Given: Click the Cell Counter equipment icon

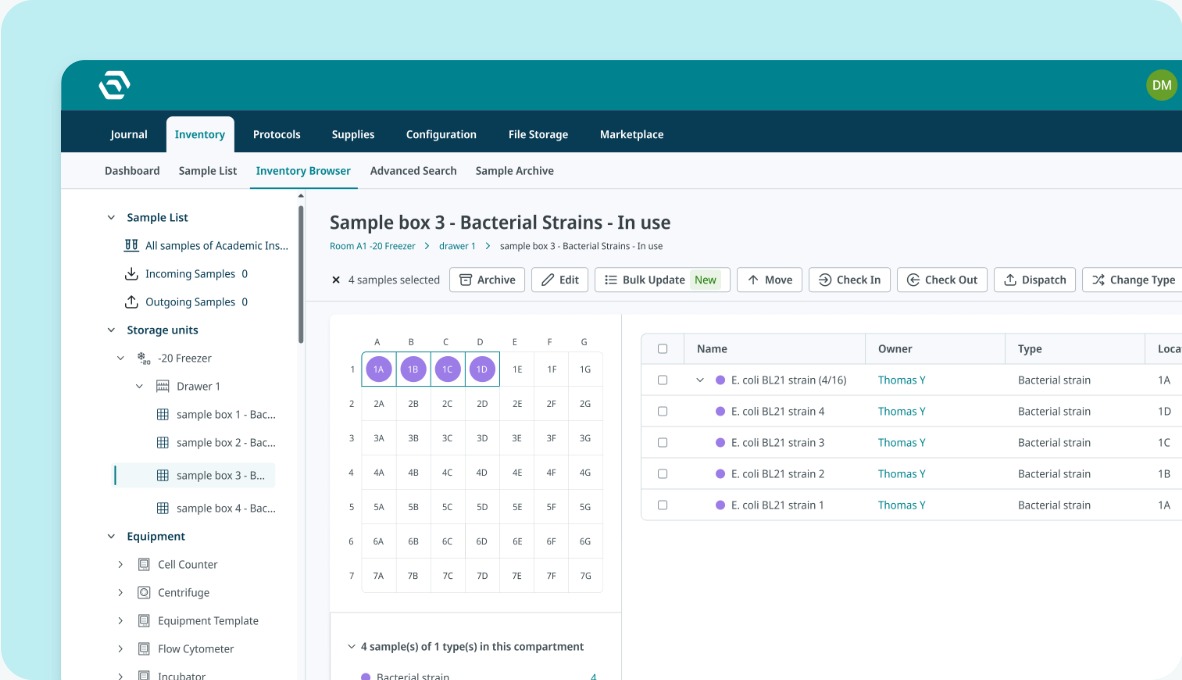Looking at the screenshot, I should click(144, 564).
